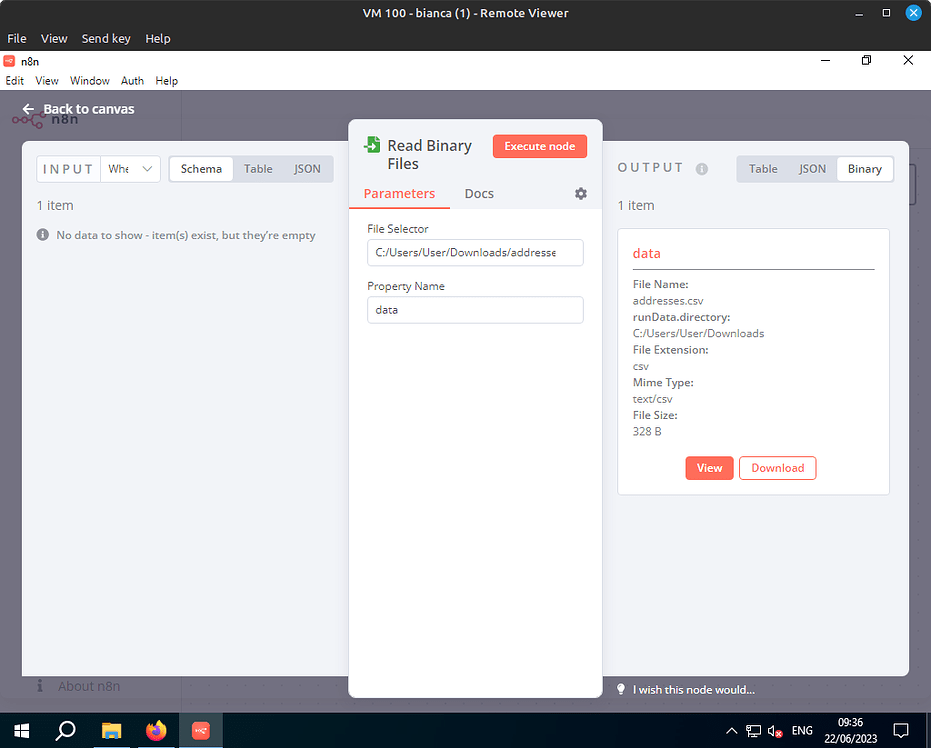Select the Schema view for input
The height and width of the screenshot is (748, 931).
point(200,169)
